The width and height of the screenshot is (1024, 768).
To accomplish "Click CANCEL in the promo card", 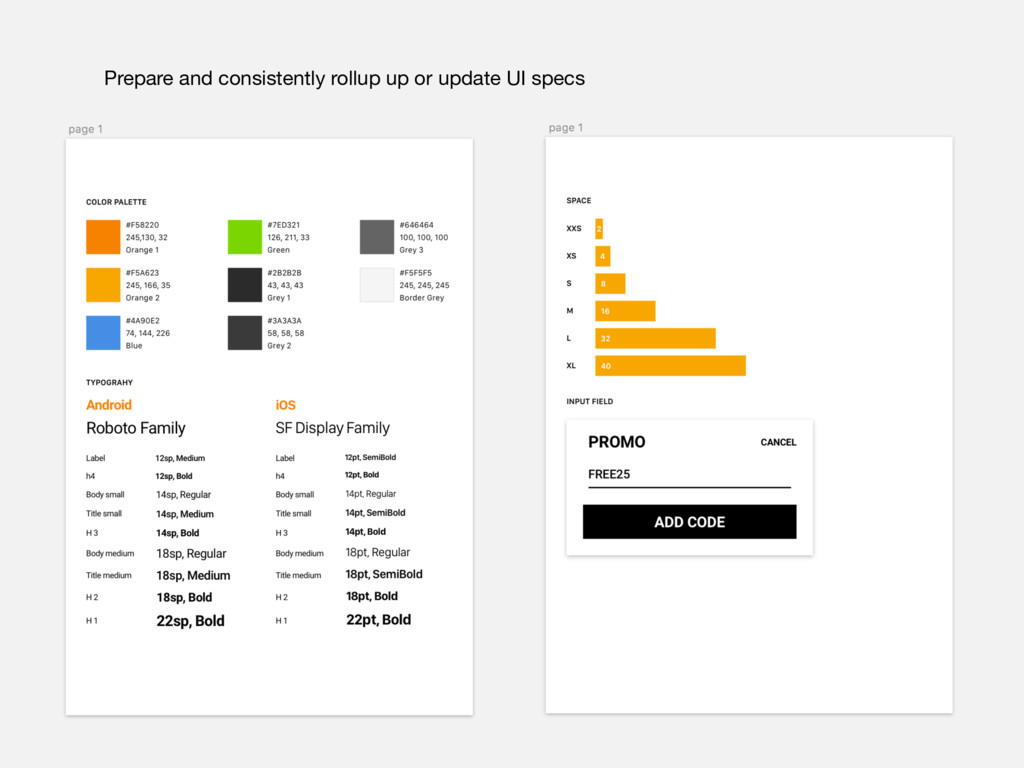I will tap(778, 442).
